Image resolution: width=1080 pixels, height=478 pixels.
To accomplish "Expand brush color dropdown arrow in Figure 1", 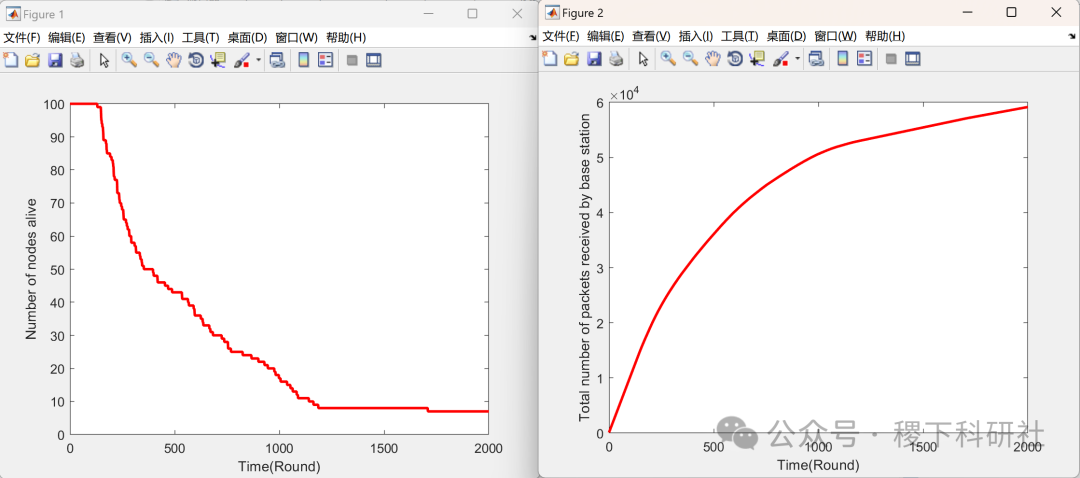I will pos(259,60).
